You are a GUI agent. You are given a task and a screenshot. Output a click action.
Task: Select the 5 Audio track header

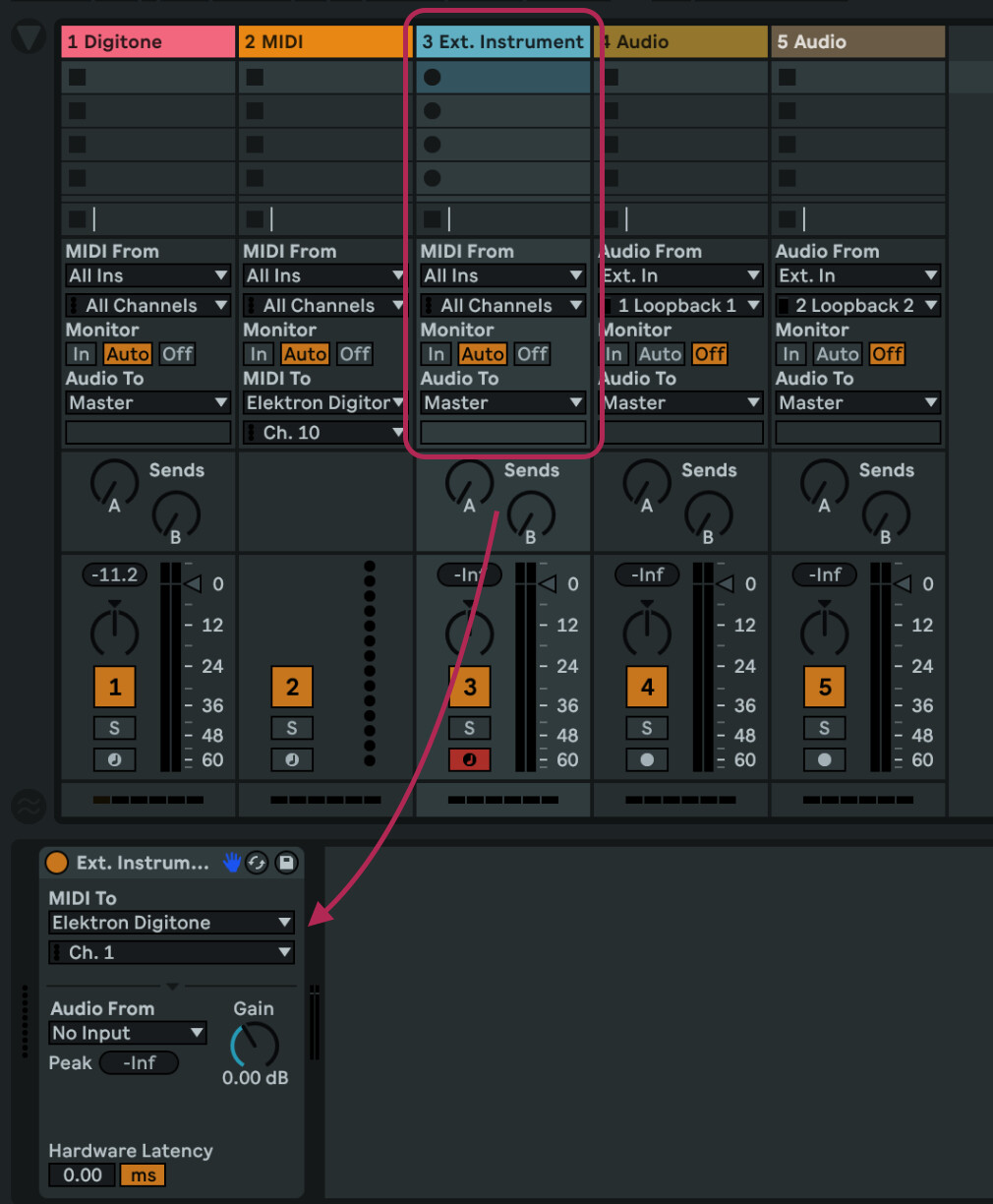click(x=858, y=41)
